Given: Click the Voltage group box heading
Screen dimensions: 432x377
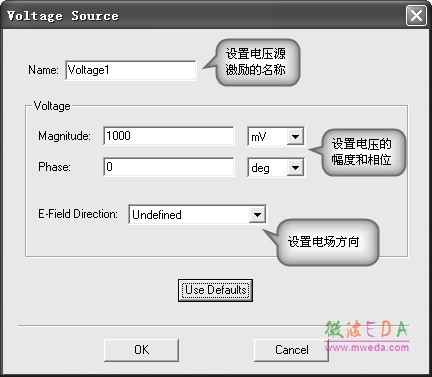Looking at the screenshot, I should (x=52, y=106).
